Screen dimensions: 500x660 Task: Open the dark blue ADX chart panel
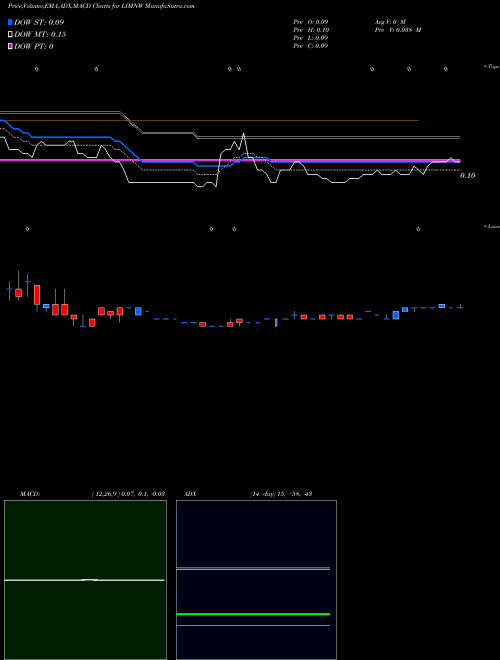click(256, 580)
